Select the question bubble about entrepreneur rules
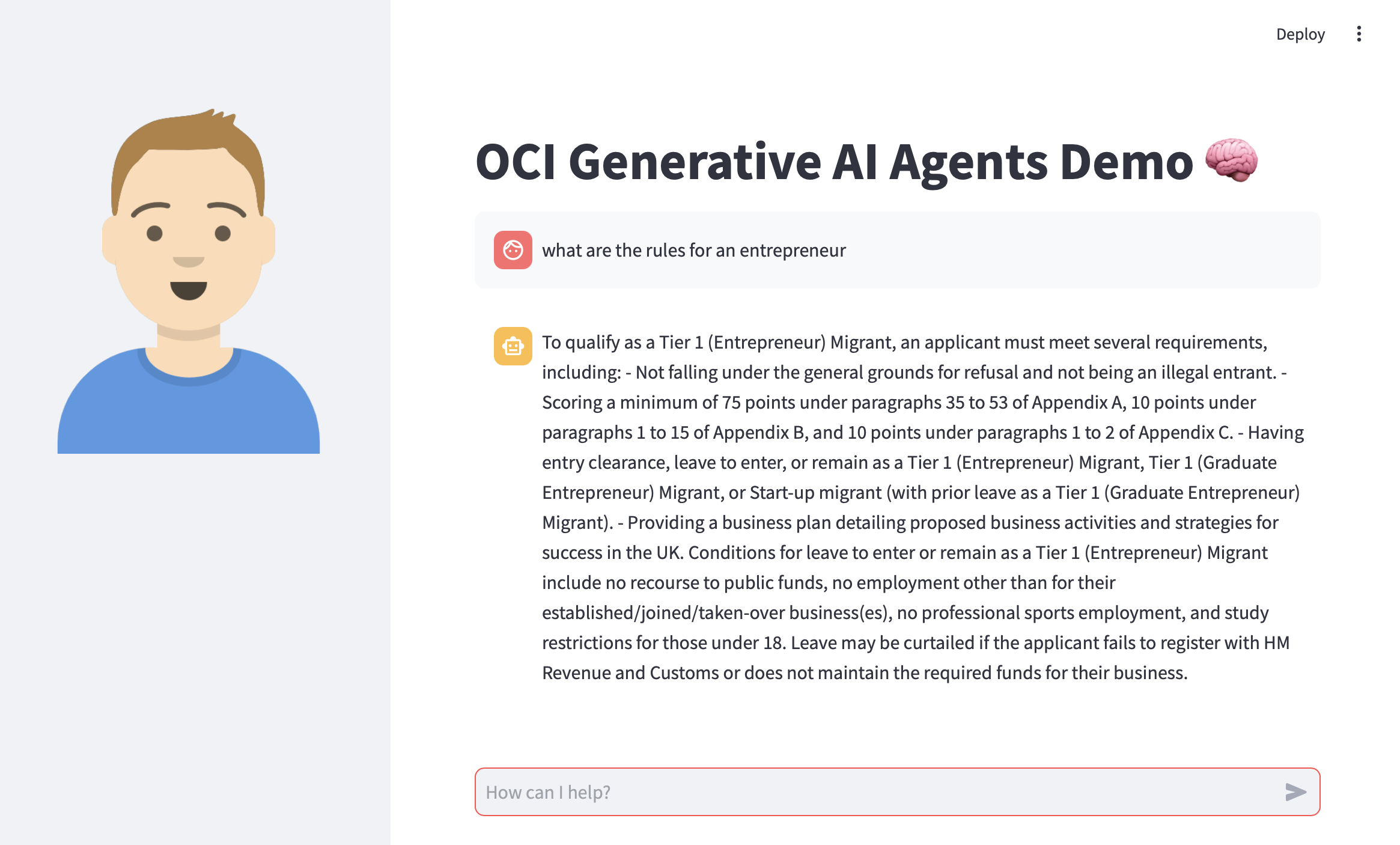The height and width of the screenshot is (845, 1400). point(694,251)
